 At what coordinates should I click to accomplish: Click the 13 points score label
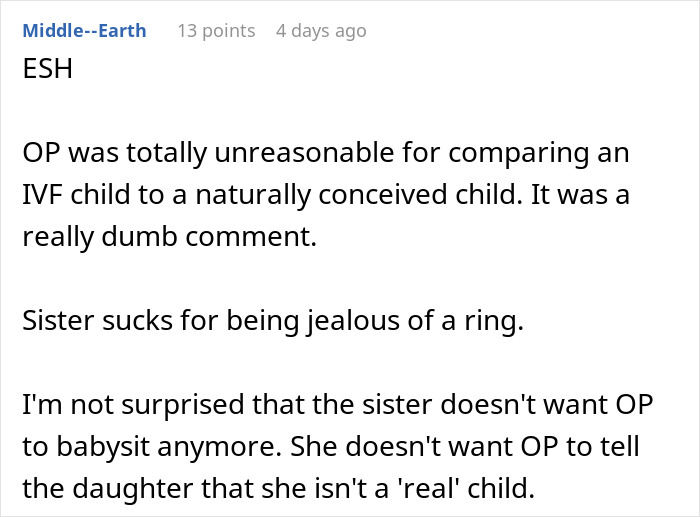click(x=216, y=31)
